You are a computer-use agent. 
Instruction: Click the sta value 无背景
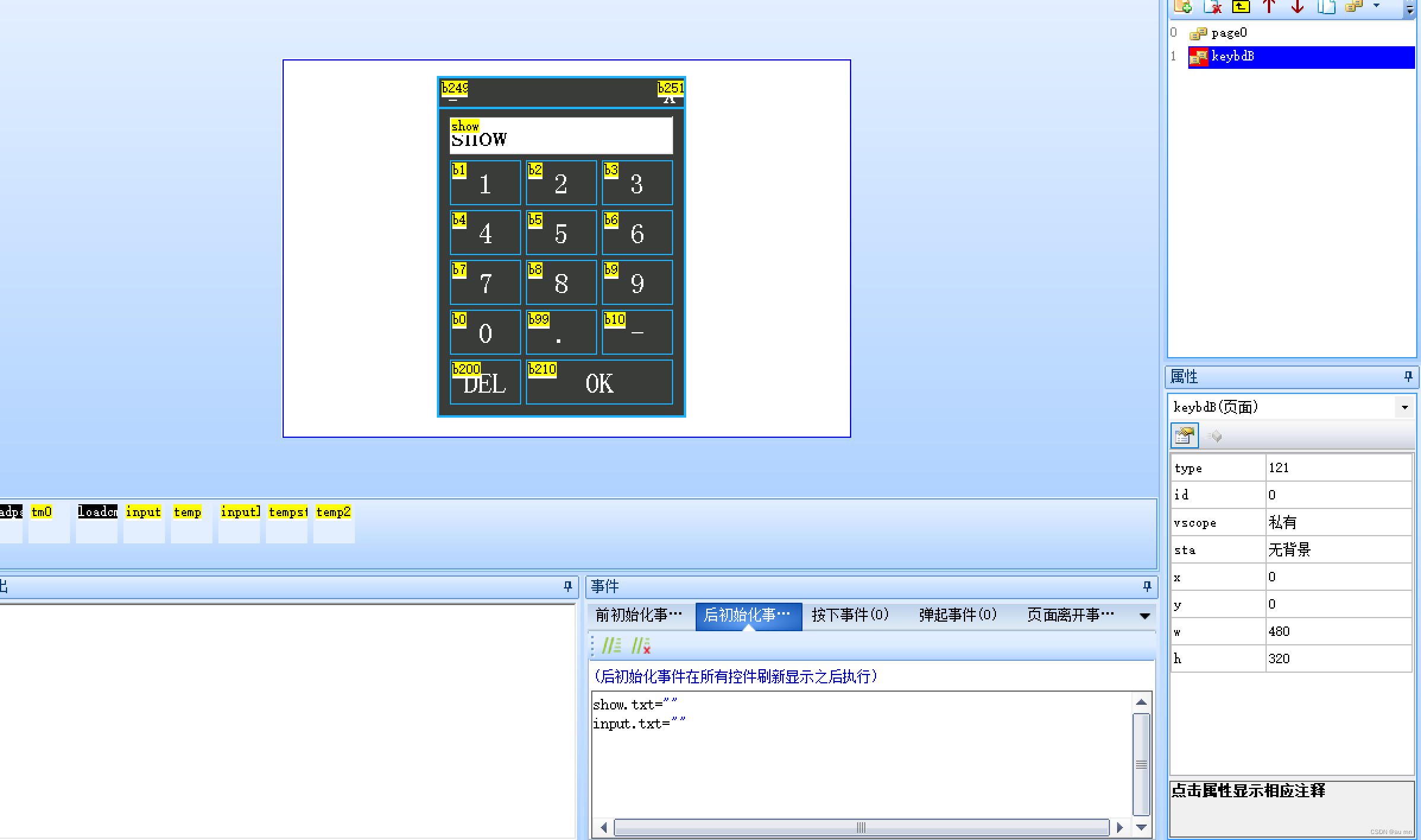click(1338, 549)
